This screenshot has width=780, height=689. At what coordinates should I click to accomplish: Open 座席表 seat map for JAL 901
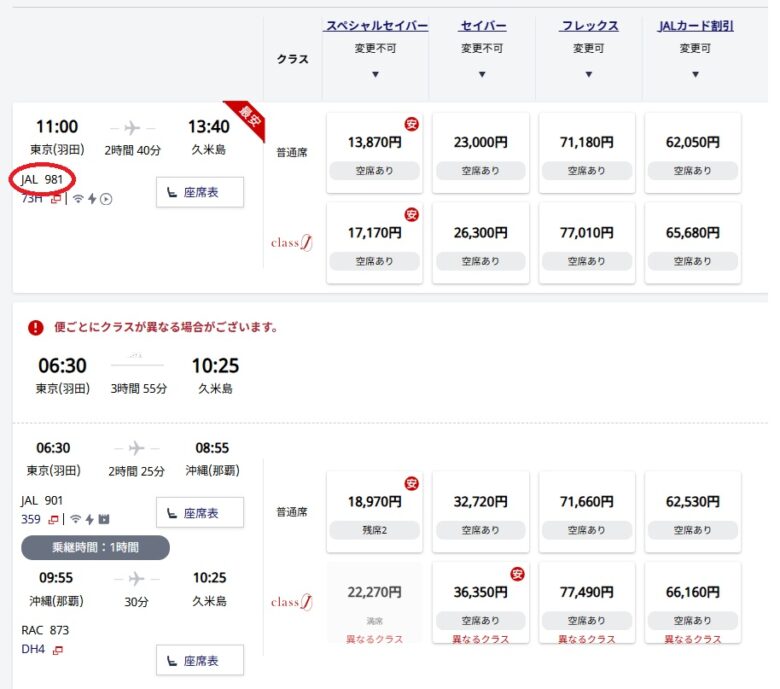tap(200, 512)
